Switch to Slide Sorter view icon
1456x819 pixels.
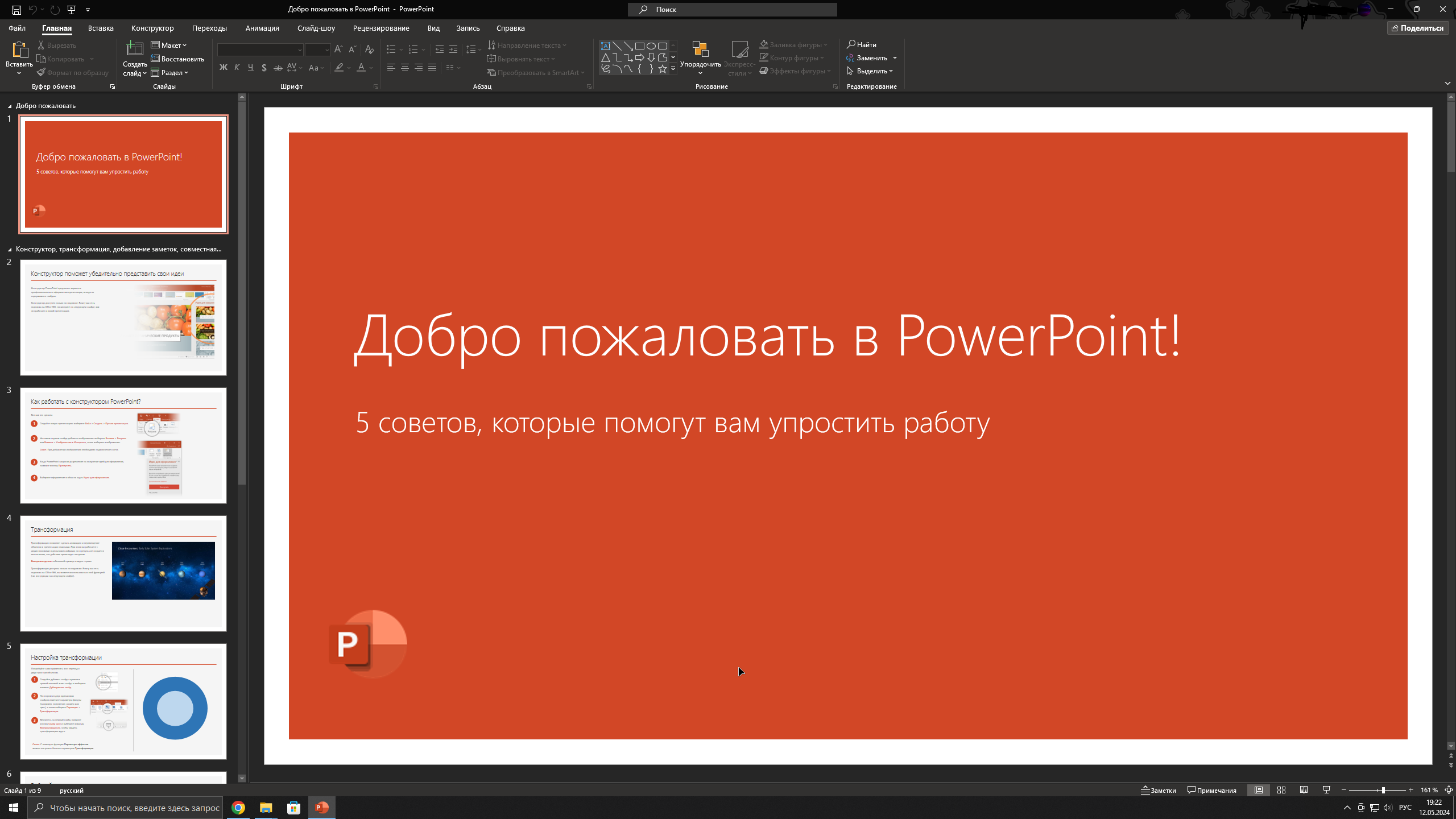click(x=1281, y=790)
